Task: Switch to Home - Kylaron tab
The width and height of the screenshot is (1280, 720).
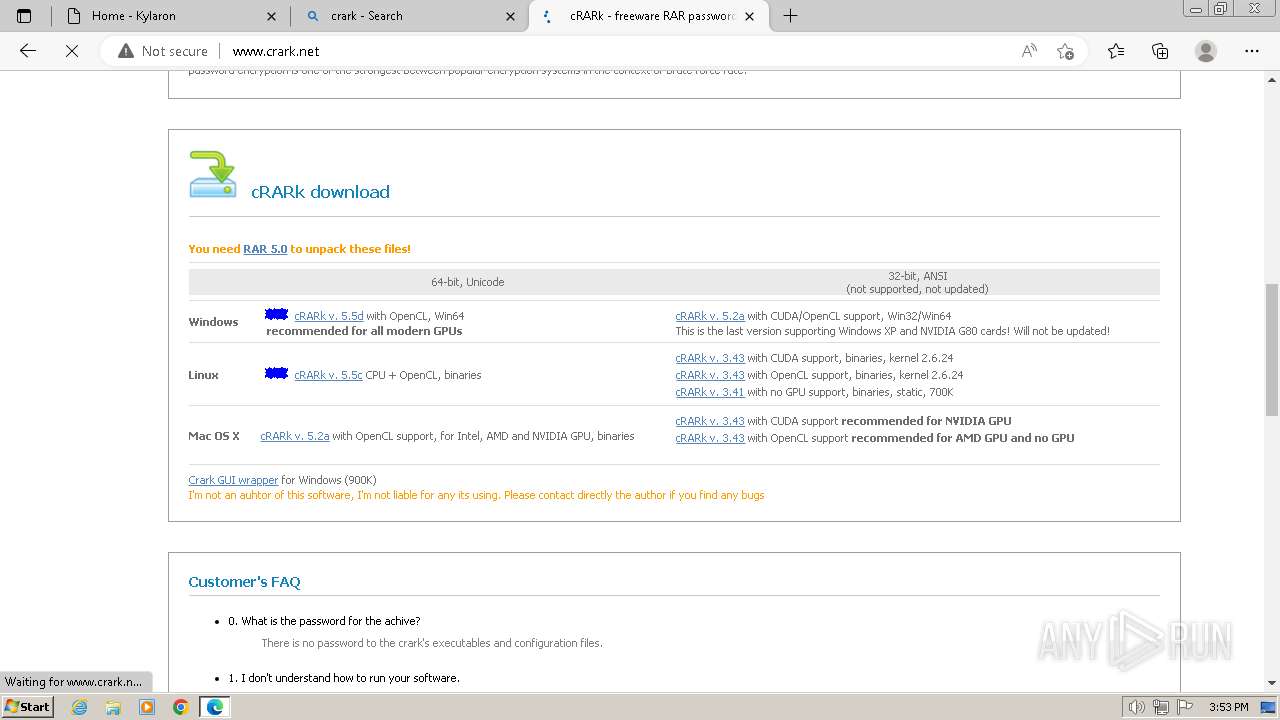Action: (x=170, y=16)
